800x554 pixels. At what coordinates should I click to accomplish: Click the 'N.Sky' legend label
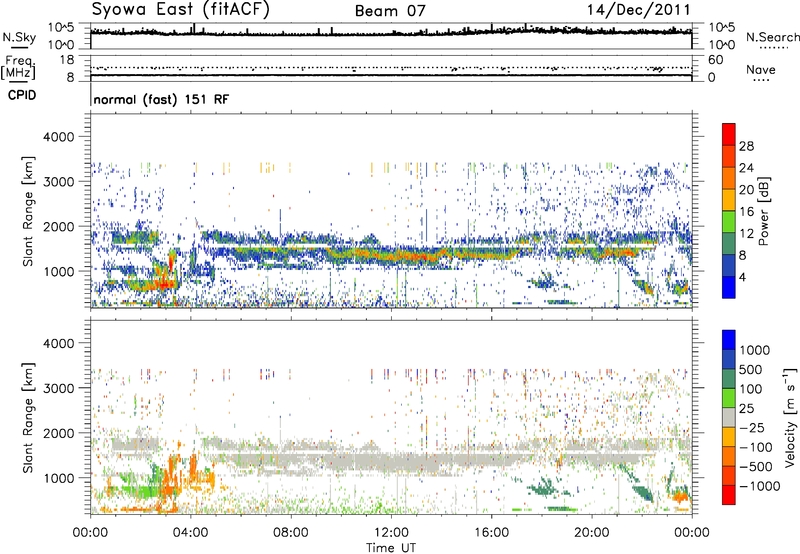19,37
